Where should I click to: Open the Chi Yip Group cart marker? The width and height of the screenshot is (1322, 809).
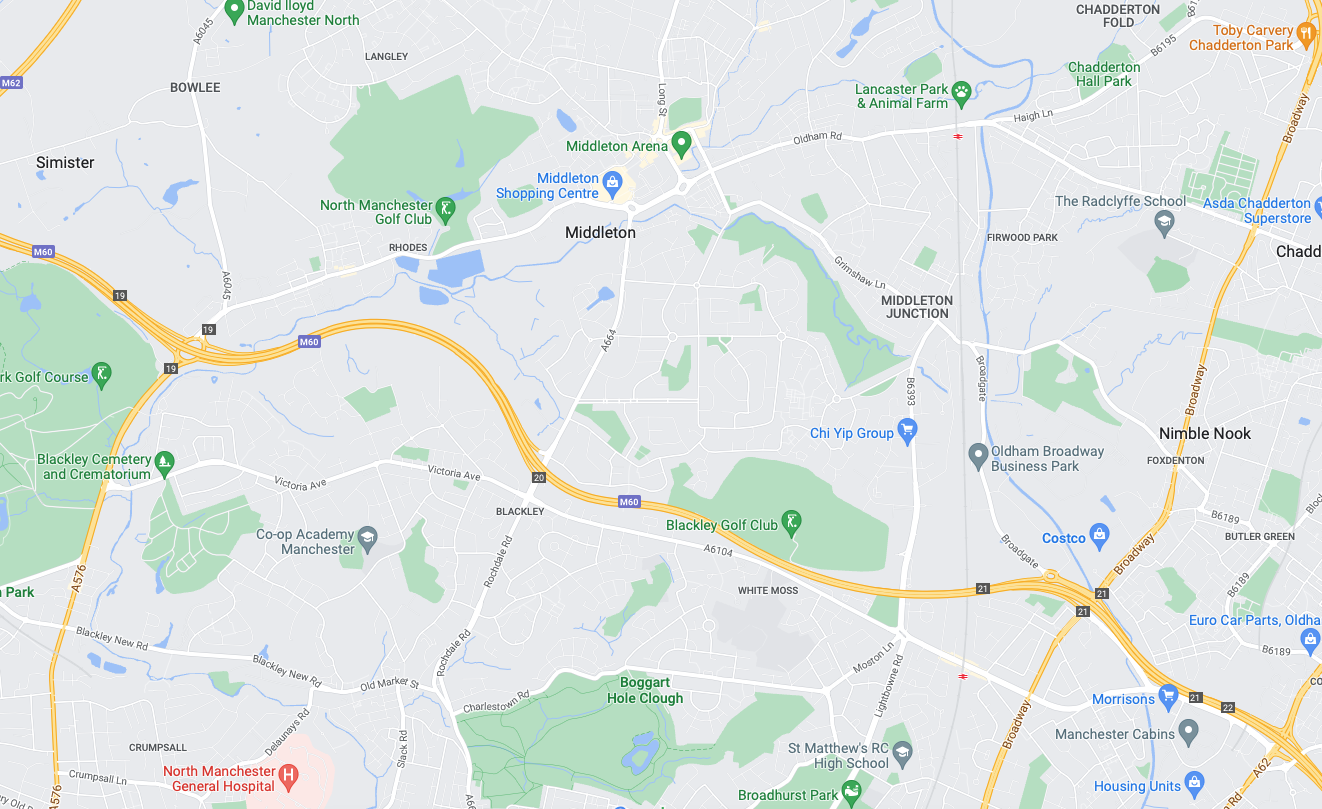click(x=908, y=431)
